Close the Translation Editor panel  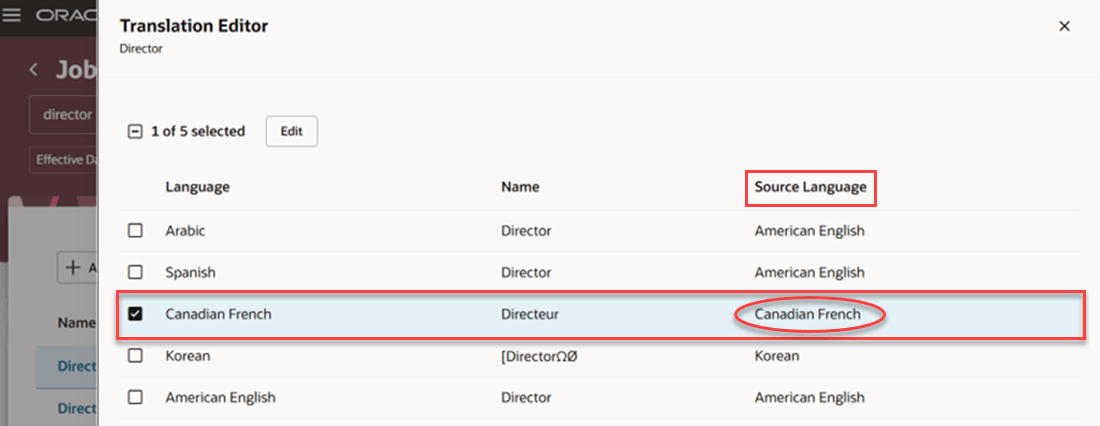[1064, 26]
